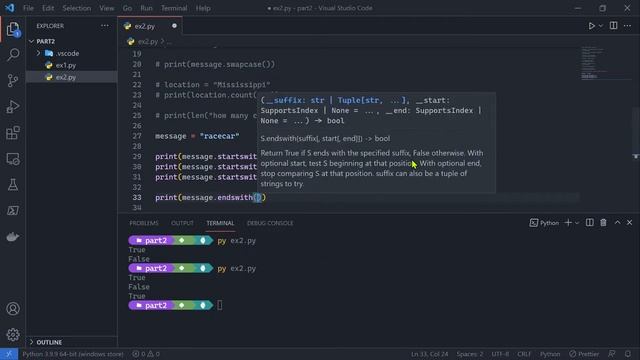This screenshot has height=360, width=640.
Task: Open errors and warnings in status bar
Action: tap(146, 354)
